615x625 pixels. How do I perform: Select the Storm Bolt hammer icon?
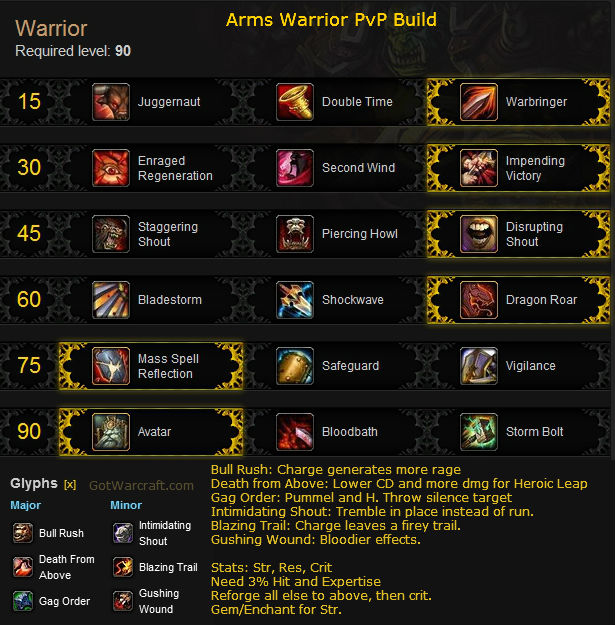click(x=479, y=432)
